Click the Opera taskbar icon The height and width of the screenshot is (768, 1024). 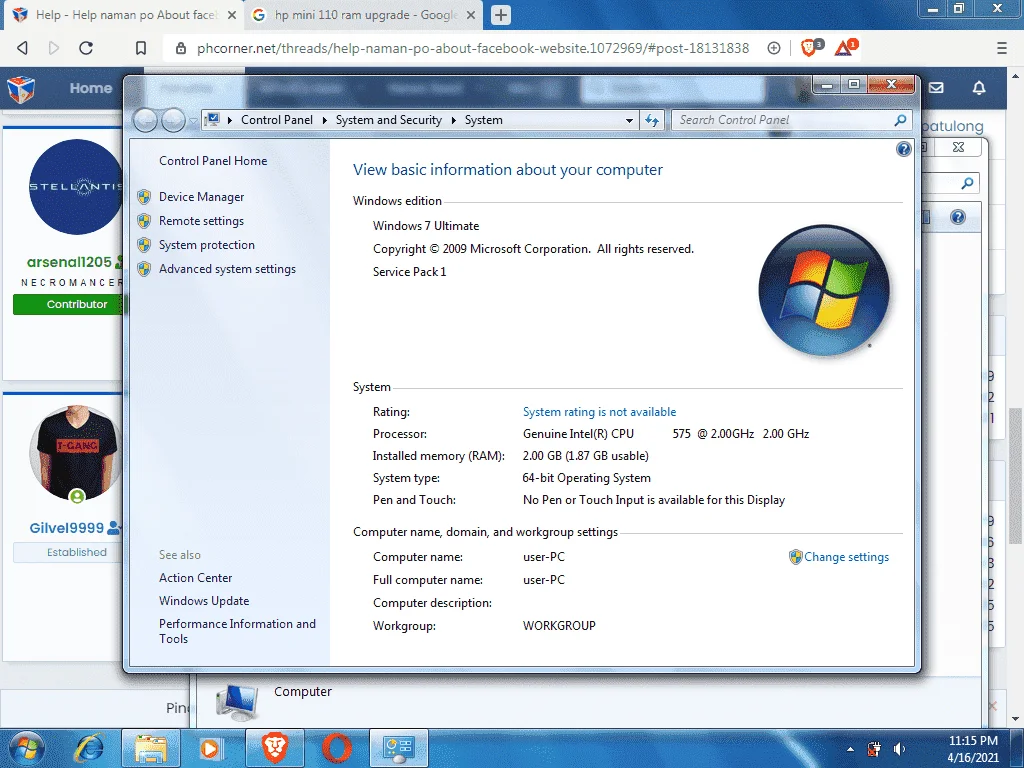(x=336, y=748)
